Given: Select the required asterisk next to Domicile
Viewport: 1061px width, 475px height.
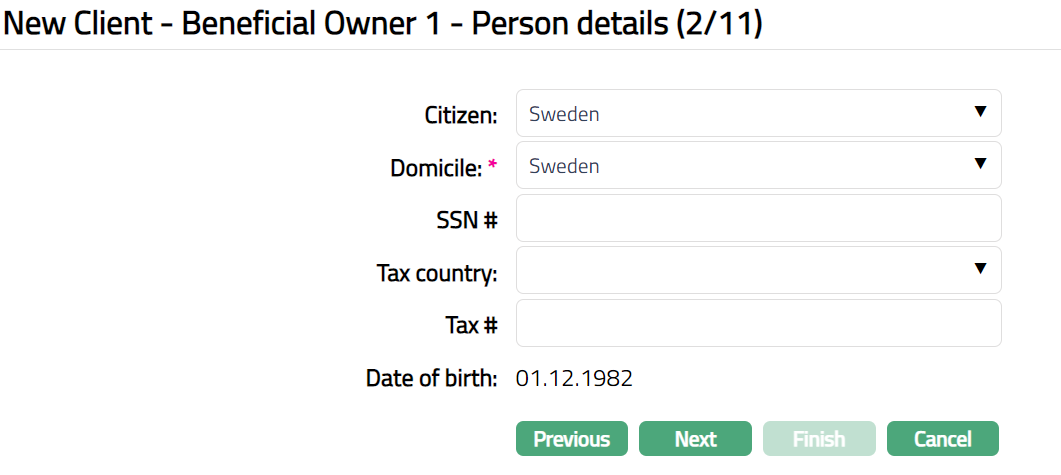Looking at the screenshot, I should point(492,166).
